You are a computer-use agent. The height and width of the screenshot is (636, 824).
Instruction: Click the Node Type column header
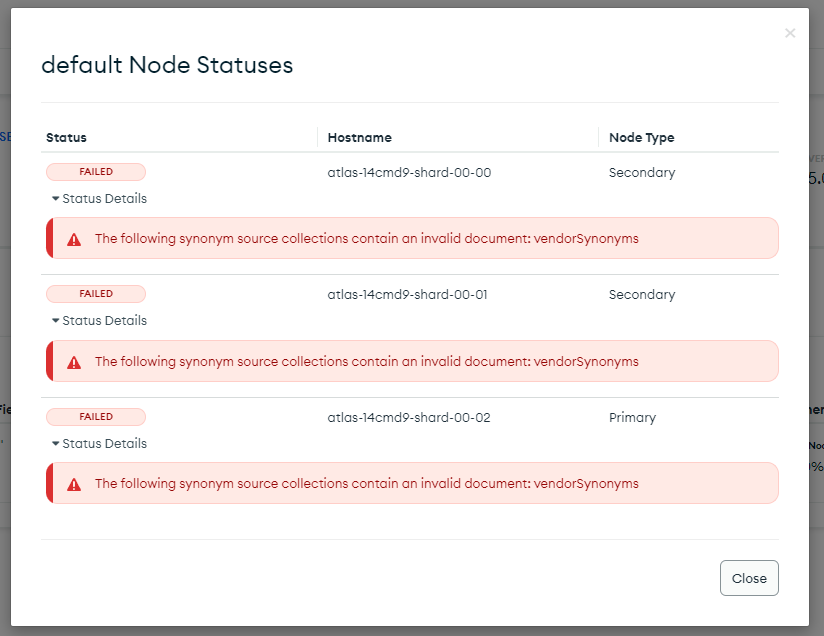click(641, 138)
